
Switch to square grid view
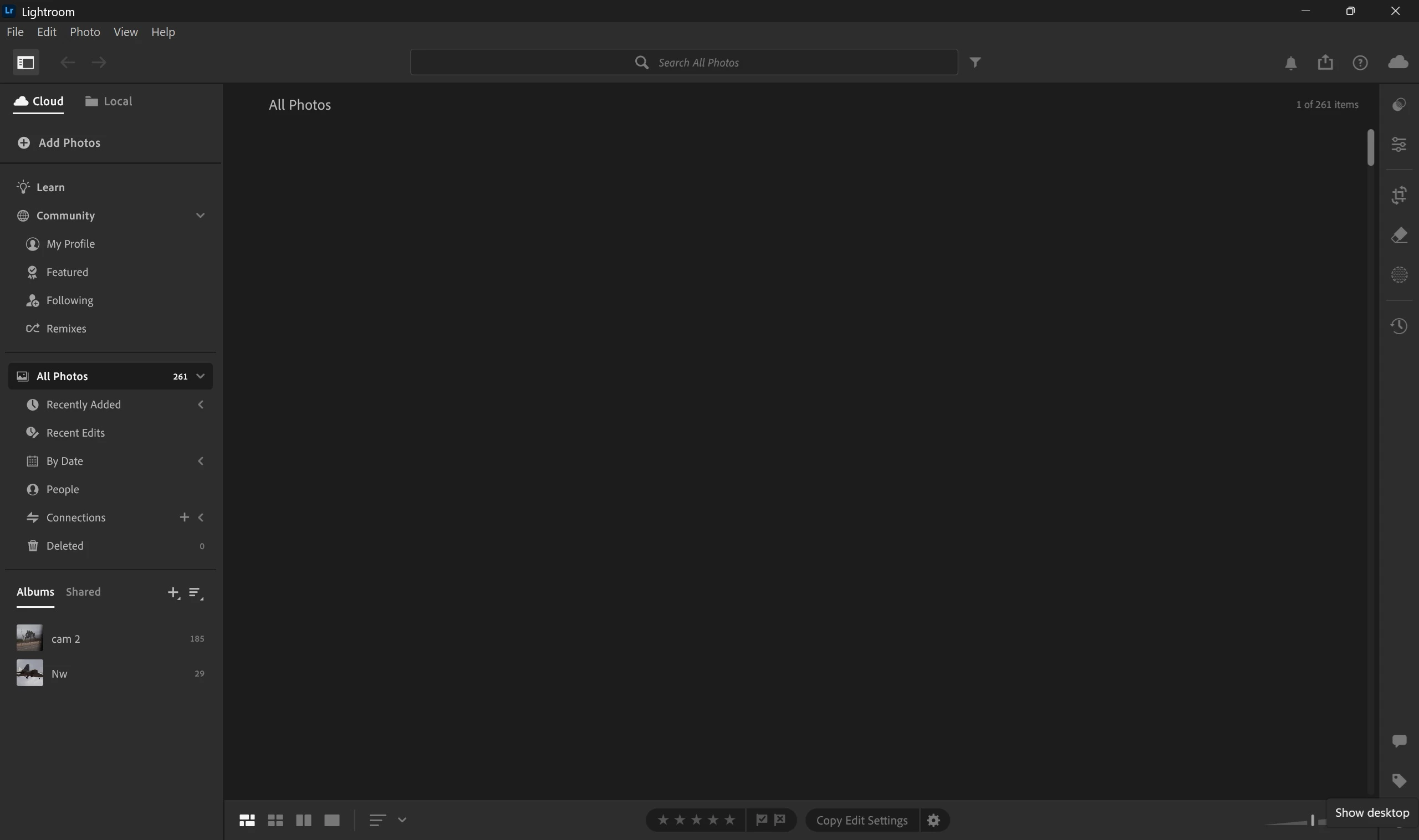[275, 819]
